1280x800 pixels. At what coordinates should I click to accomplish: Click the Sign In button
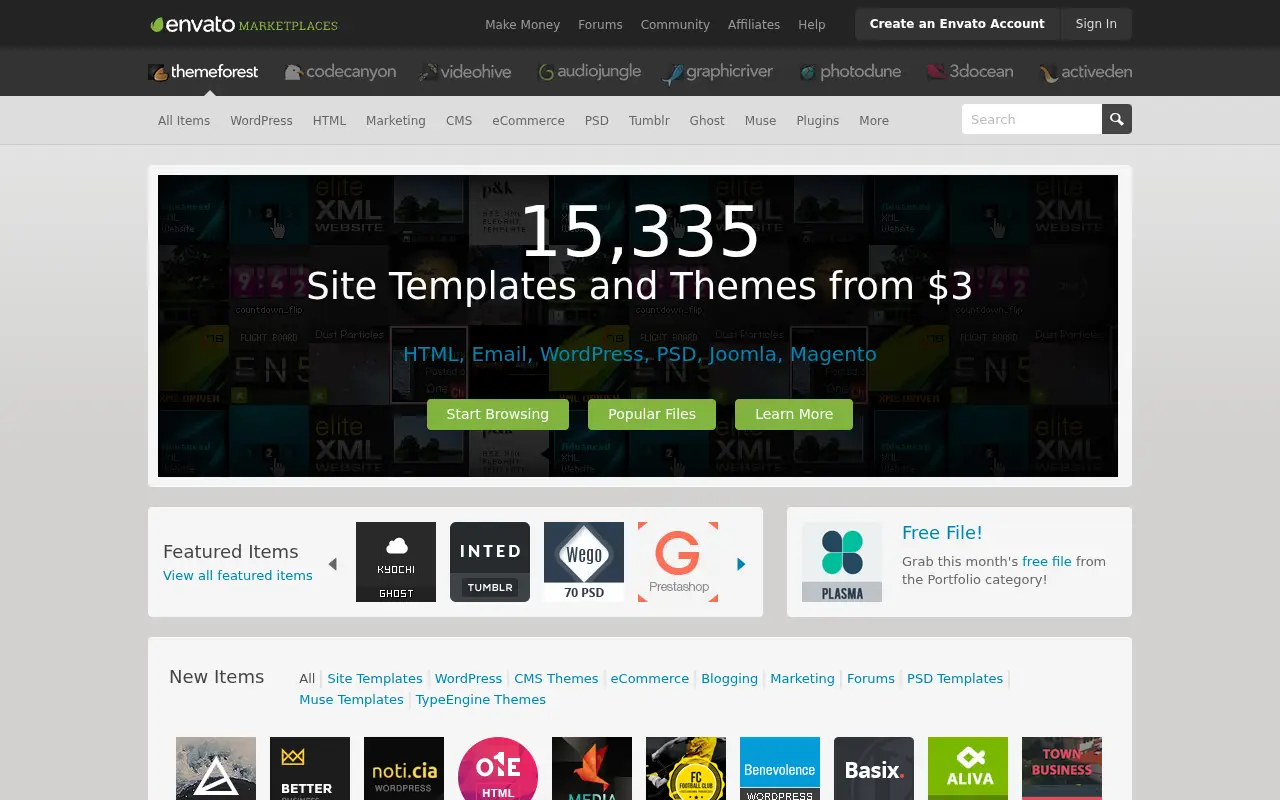pyautogui.click(x=1096, y=24)
